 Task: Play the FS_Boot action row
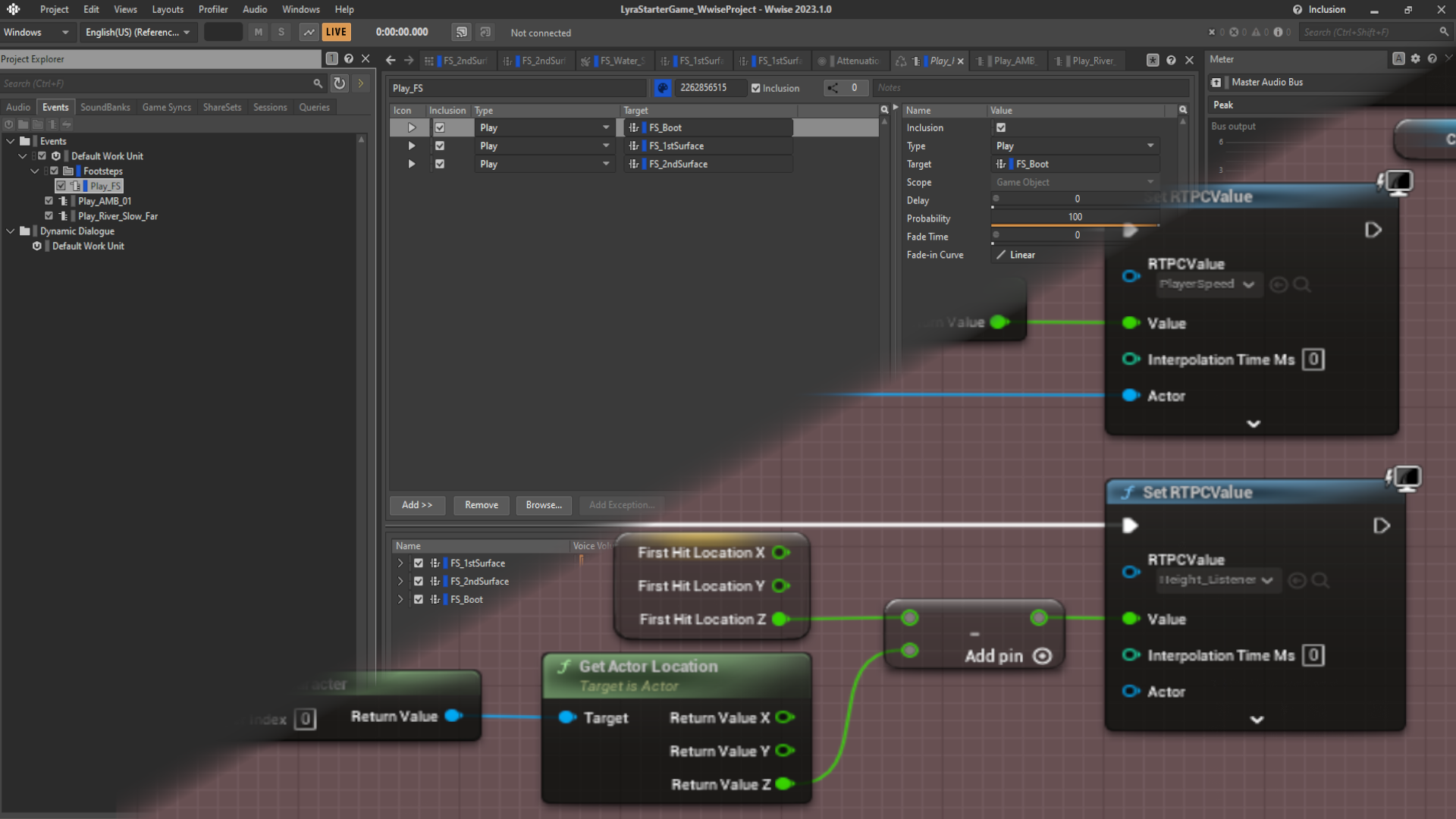(411, 128)
